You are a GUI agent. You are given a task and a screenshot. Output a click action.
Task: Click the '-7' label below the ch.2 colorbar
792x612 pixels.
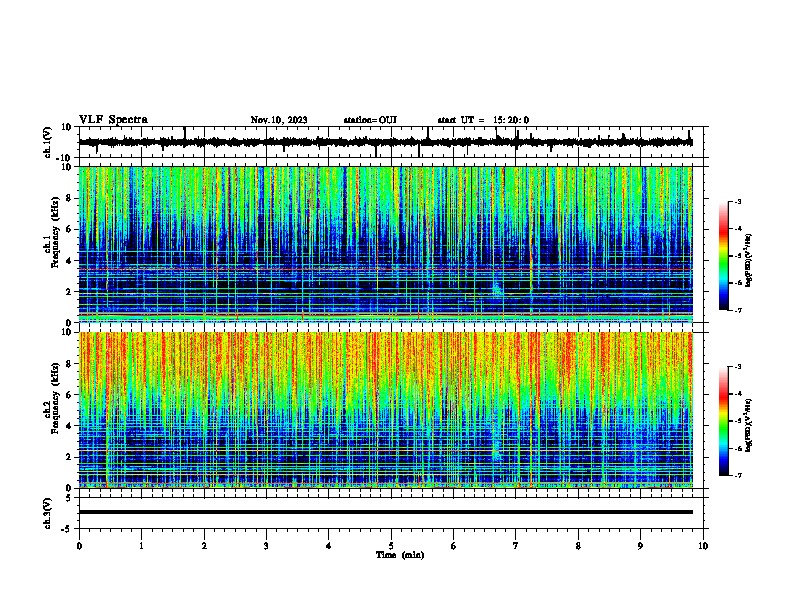point(737,475)
